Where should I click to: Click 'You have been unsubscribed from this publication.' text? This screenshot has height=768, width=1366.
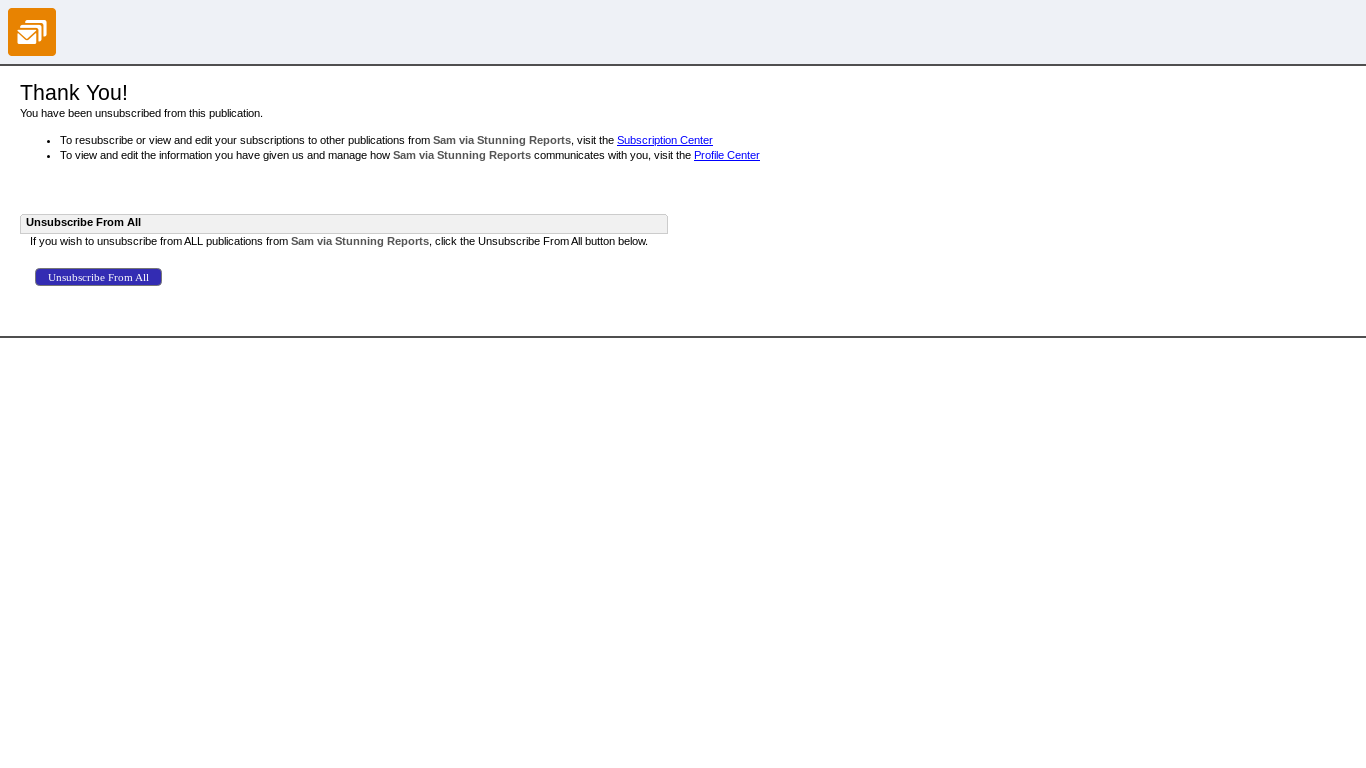(141, 113)
